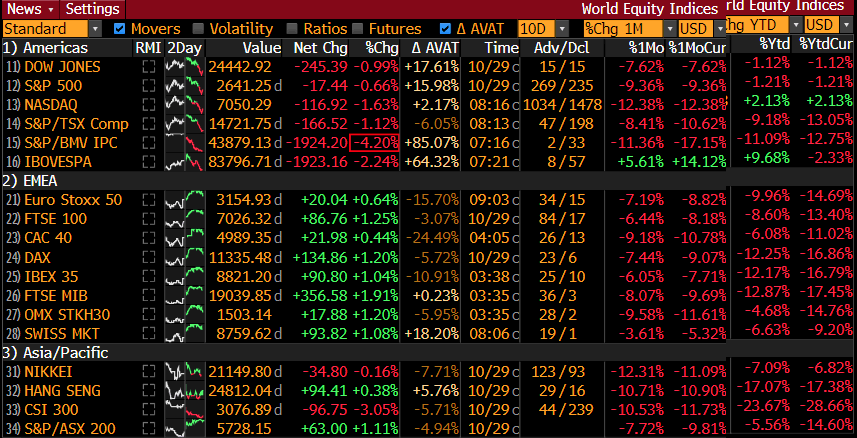Click the %Ytd column header
The image size is (857, 438).
click(x=774, y=43)
